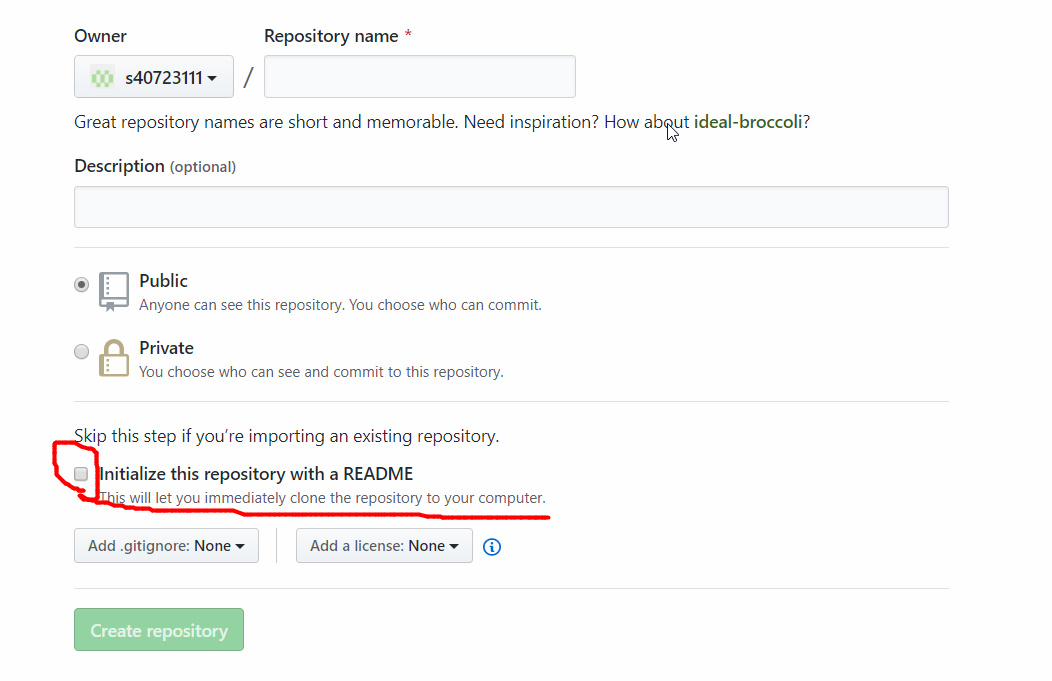Check Initialize this repository with a README
The width and height of the screenshot is (1052, 681).
point(81,474)
